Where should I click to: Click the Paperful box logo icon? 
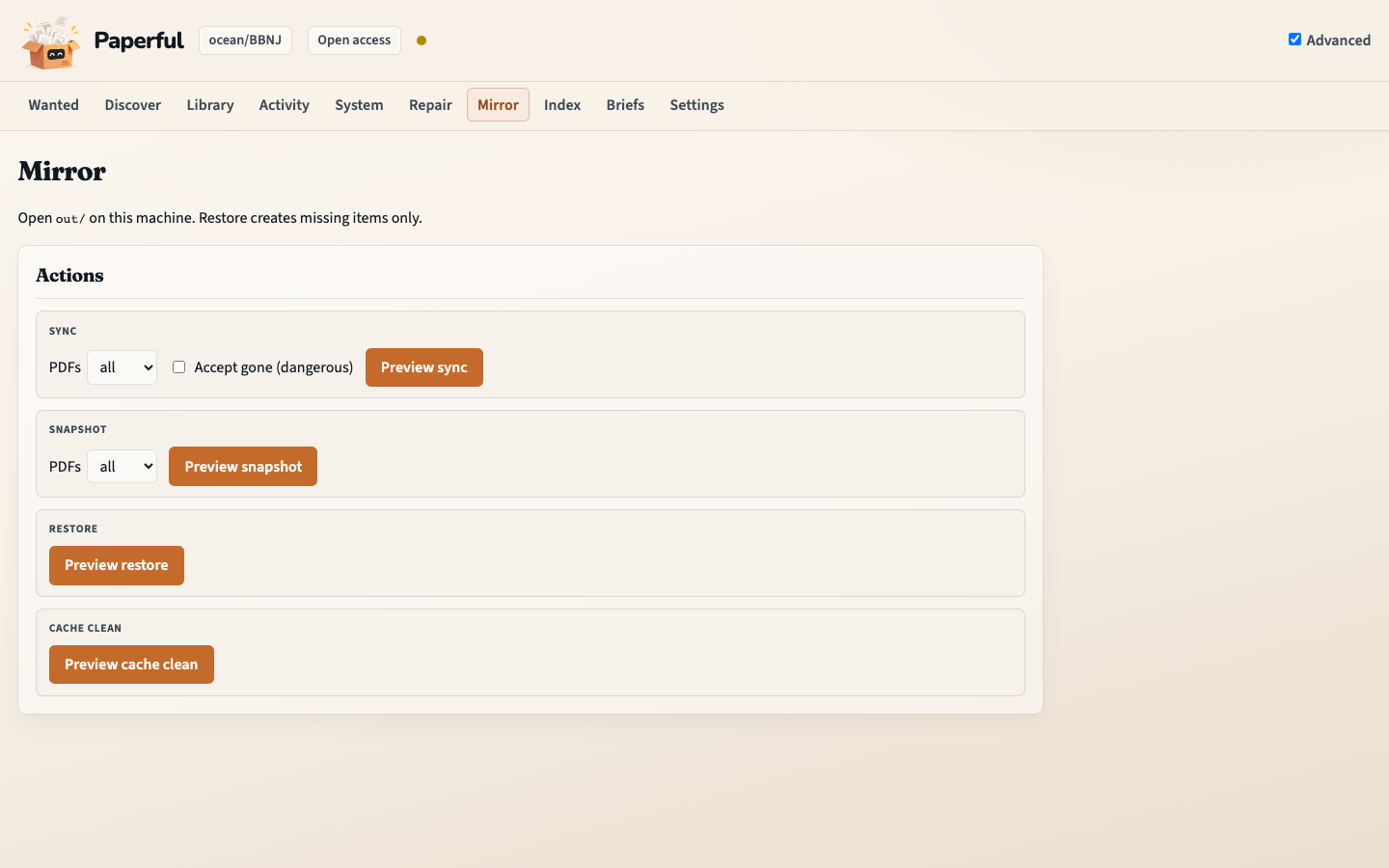coord(51,42)
